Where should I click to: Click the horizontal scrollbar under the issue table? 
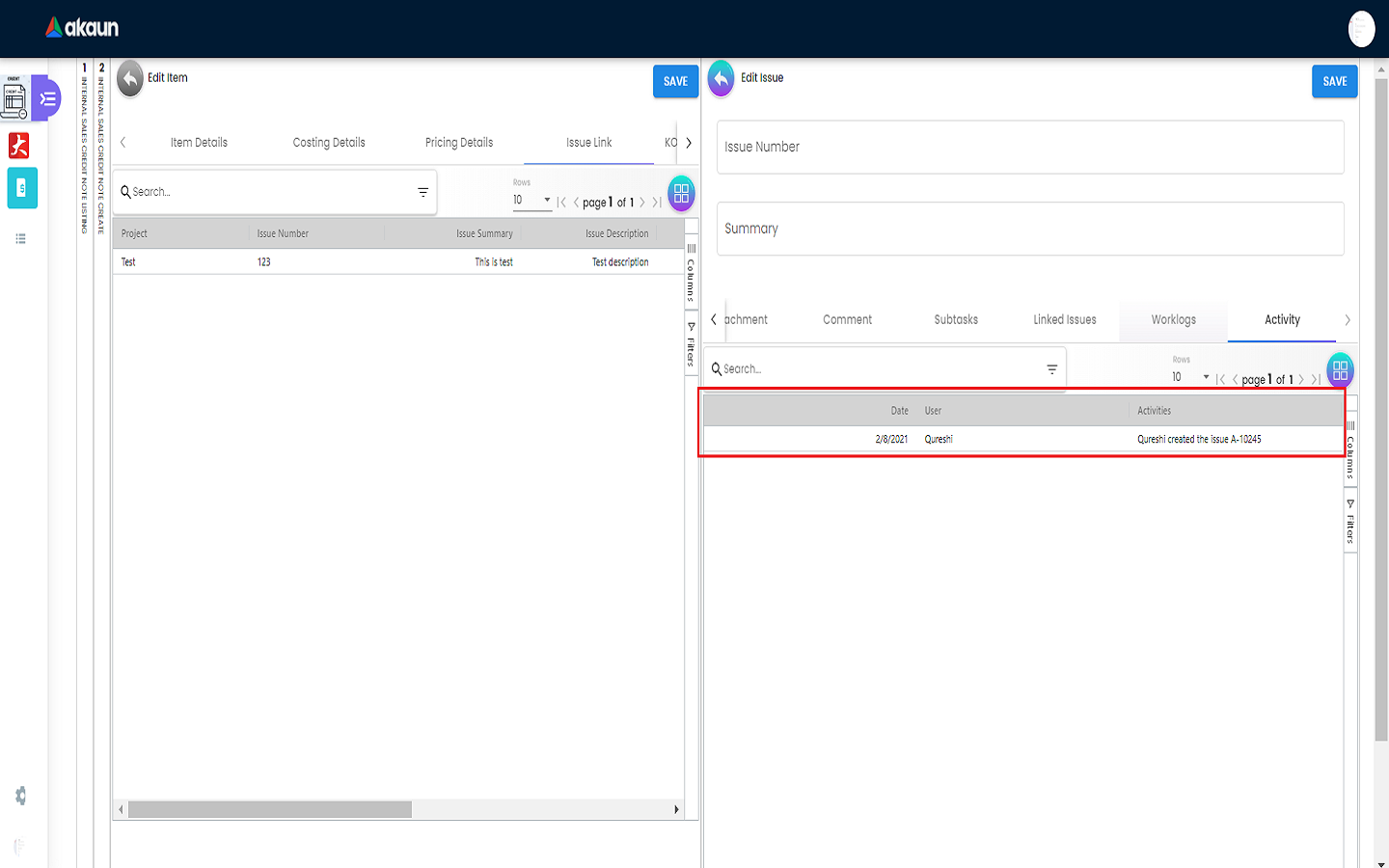tap(270, 809)
